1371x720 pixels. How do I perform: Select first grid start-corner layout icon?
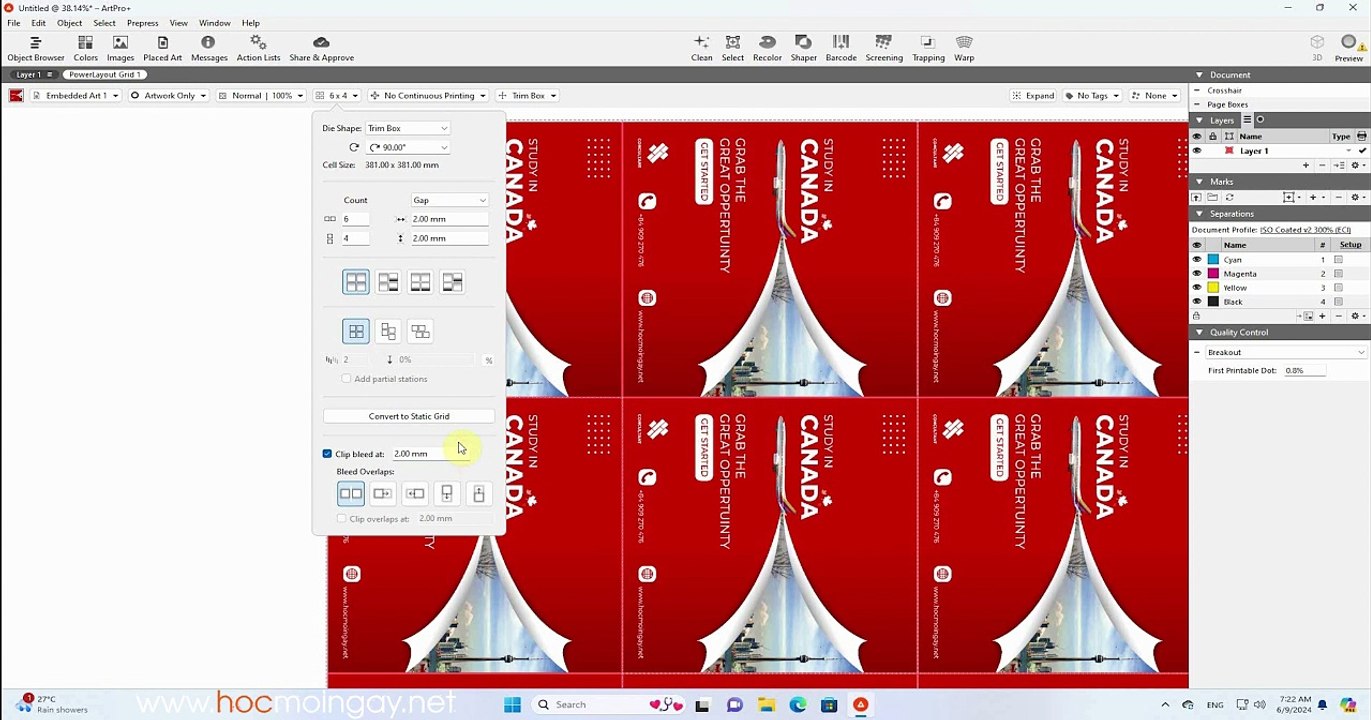point(356,282)
